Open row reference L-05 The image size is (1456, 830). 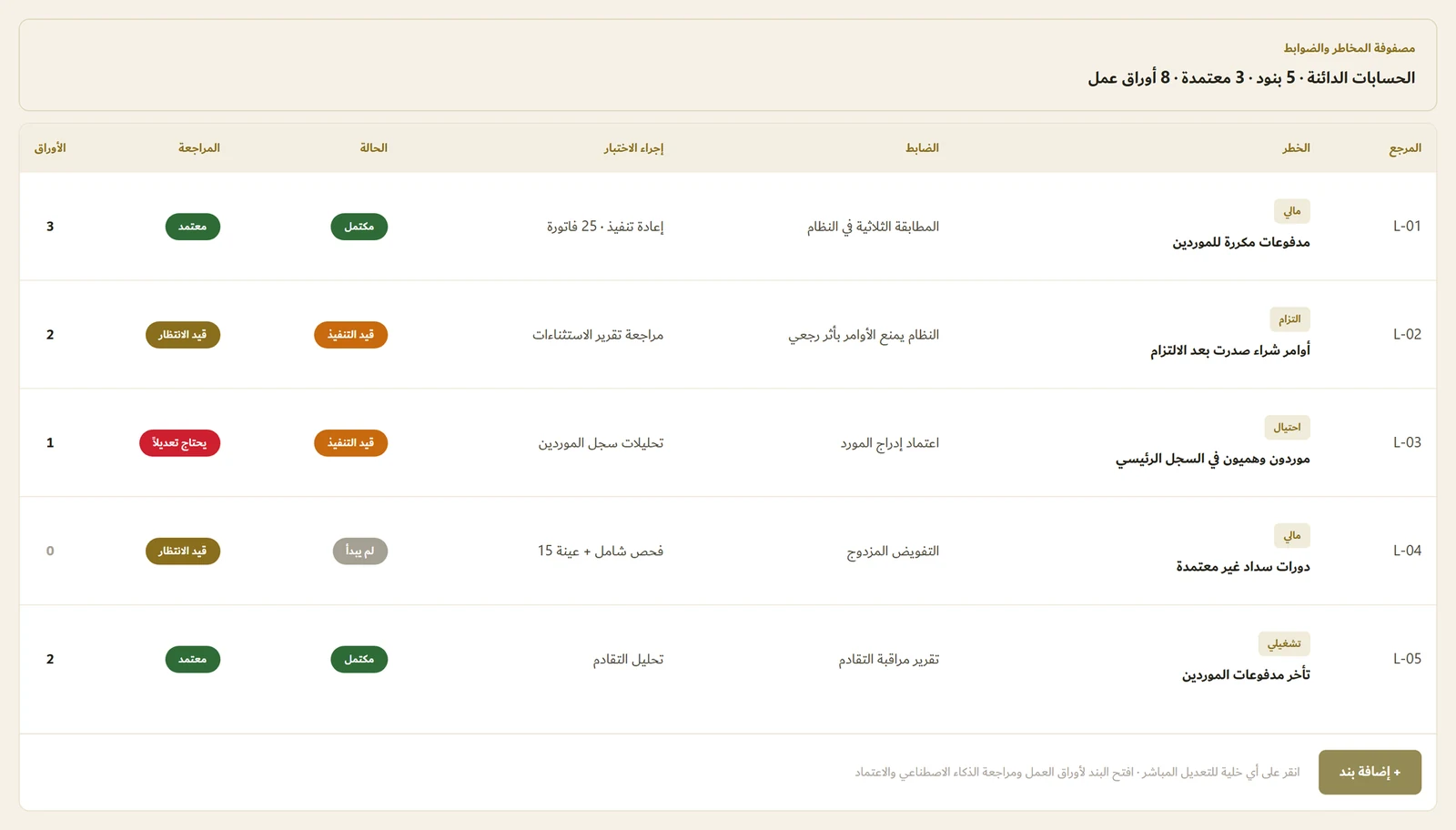pyautogui.click(x=1407, y=659)
